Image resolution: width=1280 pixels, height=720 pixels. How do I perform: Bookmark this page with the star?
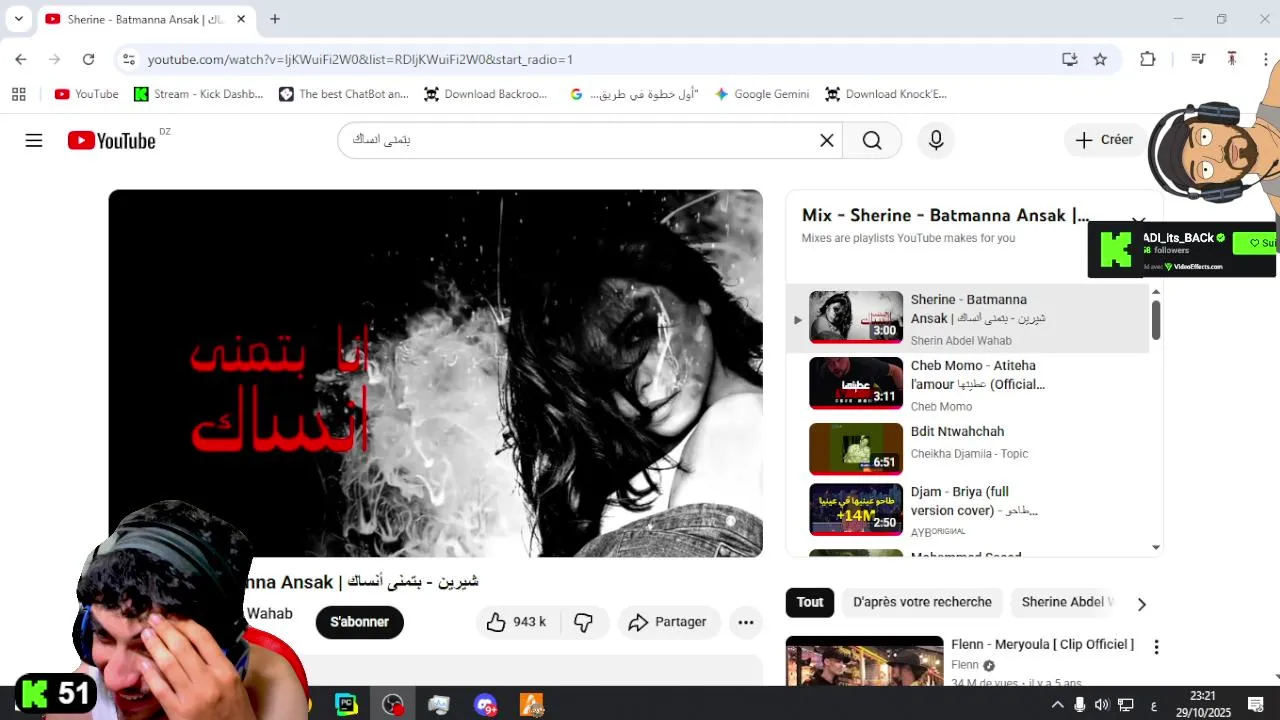[x=1100, y=59]
